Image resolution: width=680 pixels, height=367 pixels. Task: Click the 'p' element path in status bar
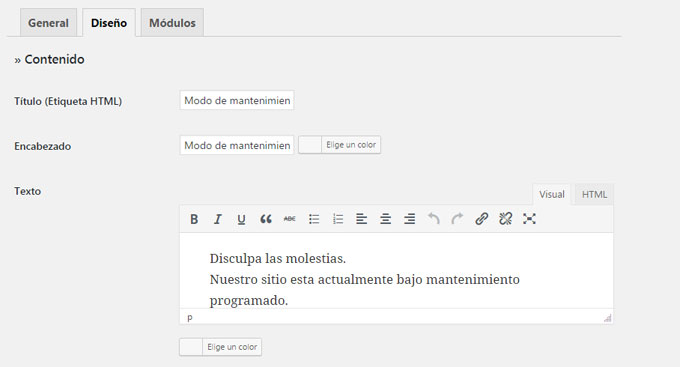[x=190, y=318]
